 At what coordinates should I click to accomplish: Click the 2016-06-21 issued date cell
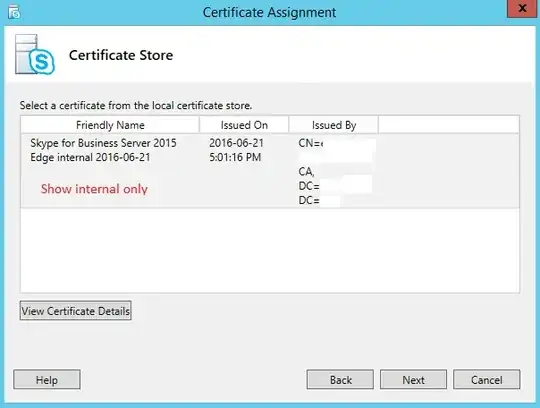click(236, 143)
